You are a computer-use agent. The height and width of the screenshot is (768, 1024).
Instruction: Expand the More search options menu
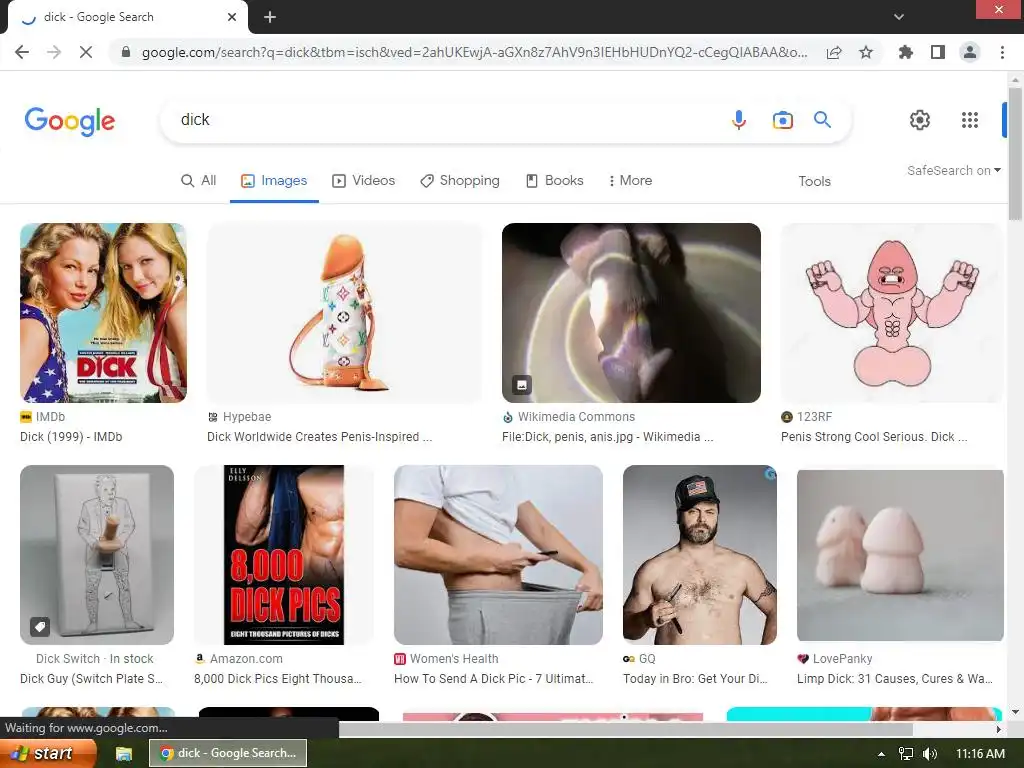[630, 181]
